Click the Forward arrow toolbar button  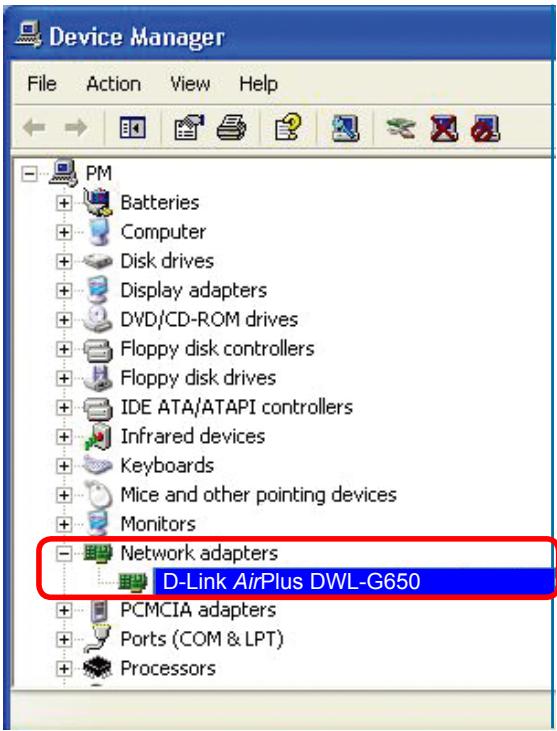point(76,127)
